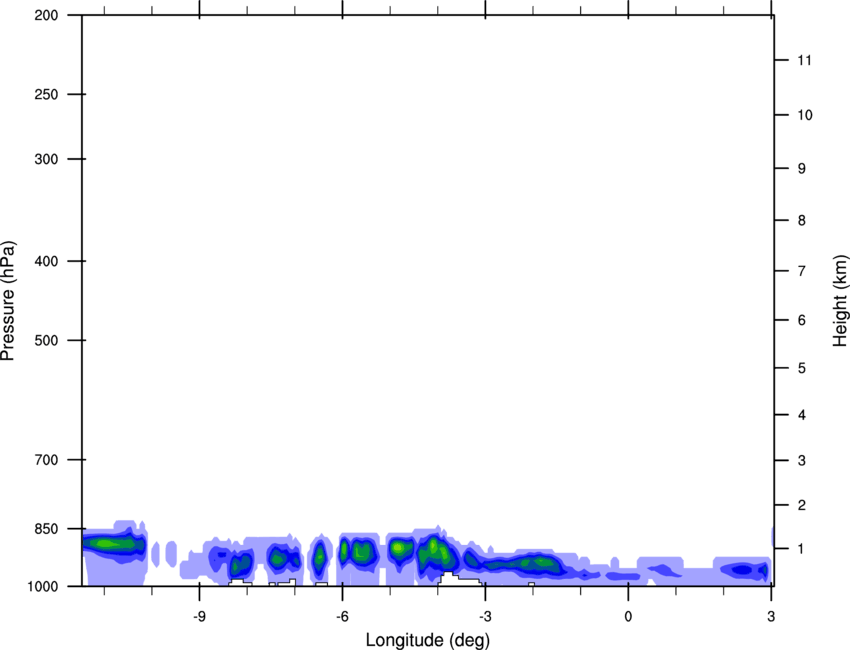Click the 400 pressure tick label
The width and height of the screenshot is (850, 650).
coord(46,261)
